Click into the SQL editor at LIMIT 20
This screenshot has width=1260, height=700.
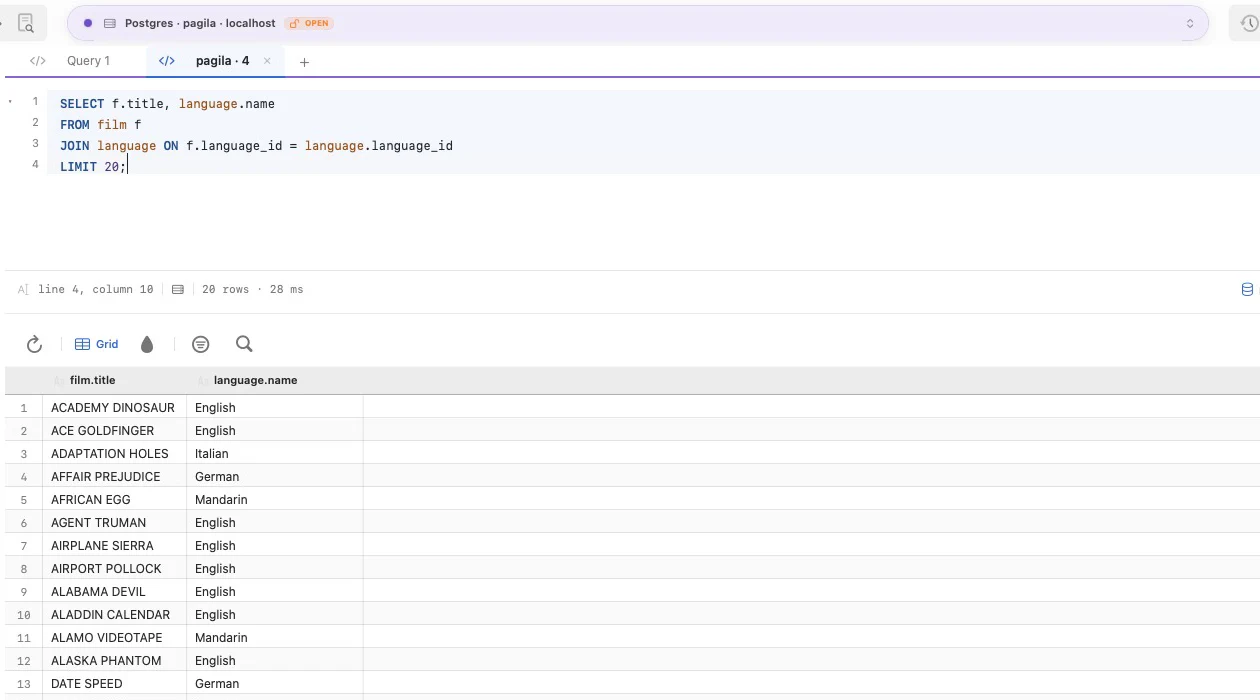(93, 167)
